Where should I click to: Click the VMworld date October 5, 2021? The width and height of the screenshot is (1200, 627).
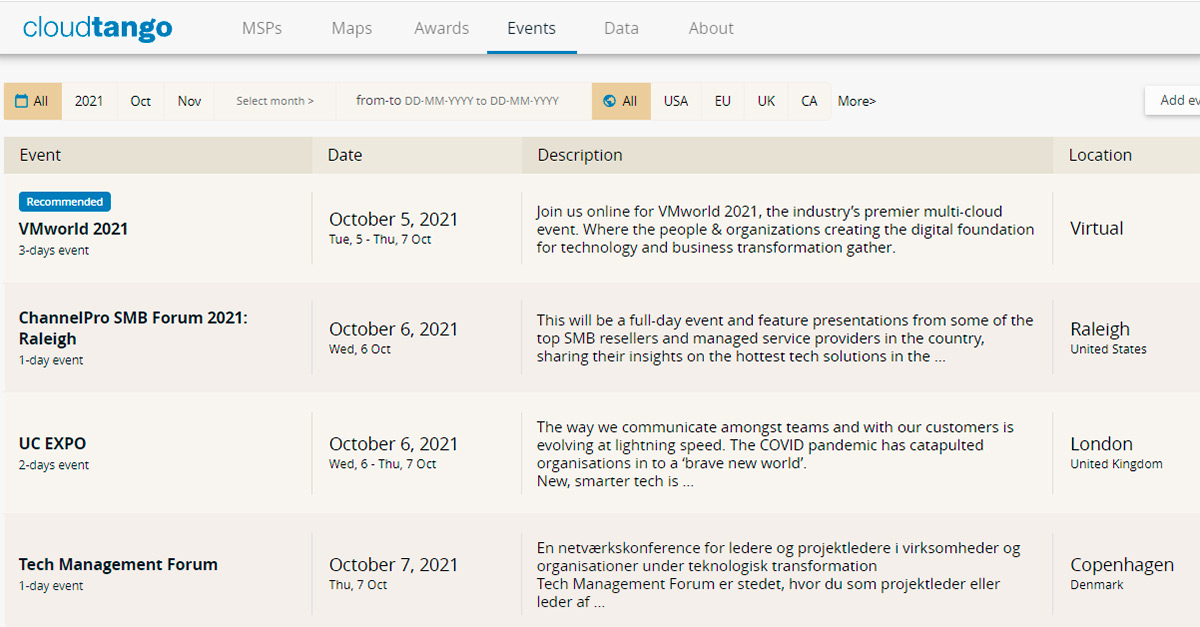click(x=394, y=219)
